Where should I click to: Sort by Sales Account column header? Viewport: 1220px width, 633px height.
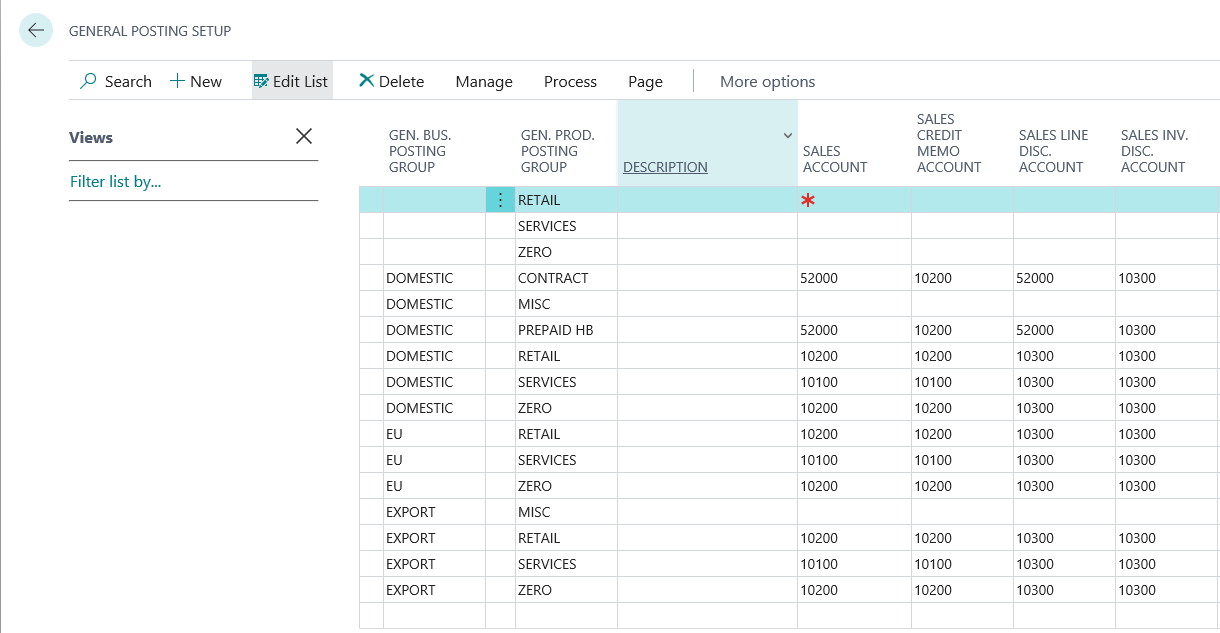click(x=835, y=159)
